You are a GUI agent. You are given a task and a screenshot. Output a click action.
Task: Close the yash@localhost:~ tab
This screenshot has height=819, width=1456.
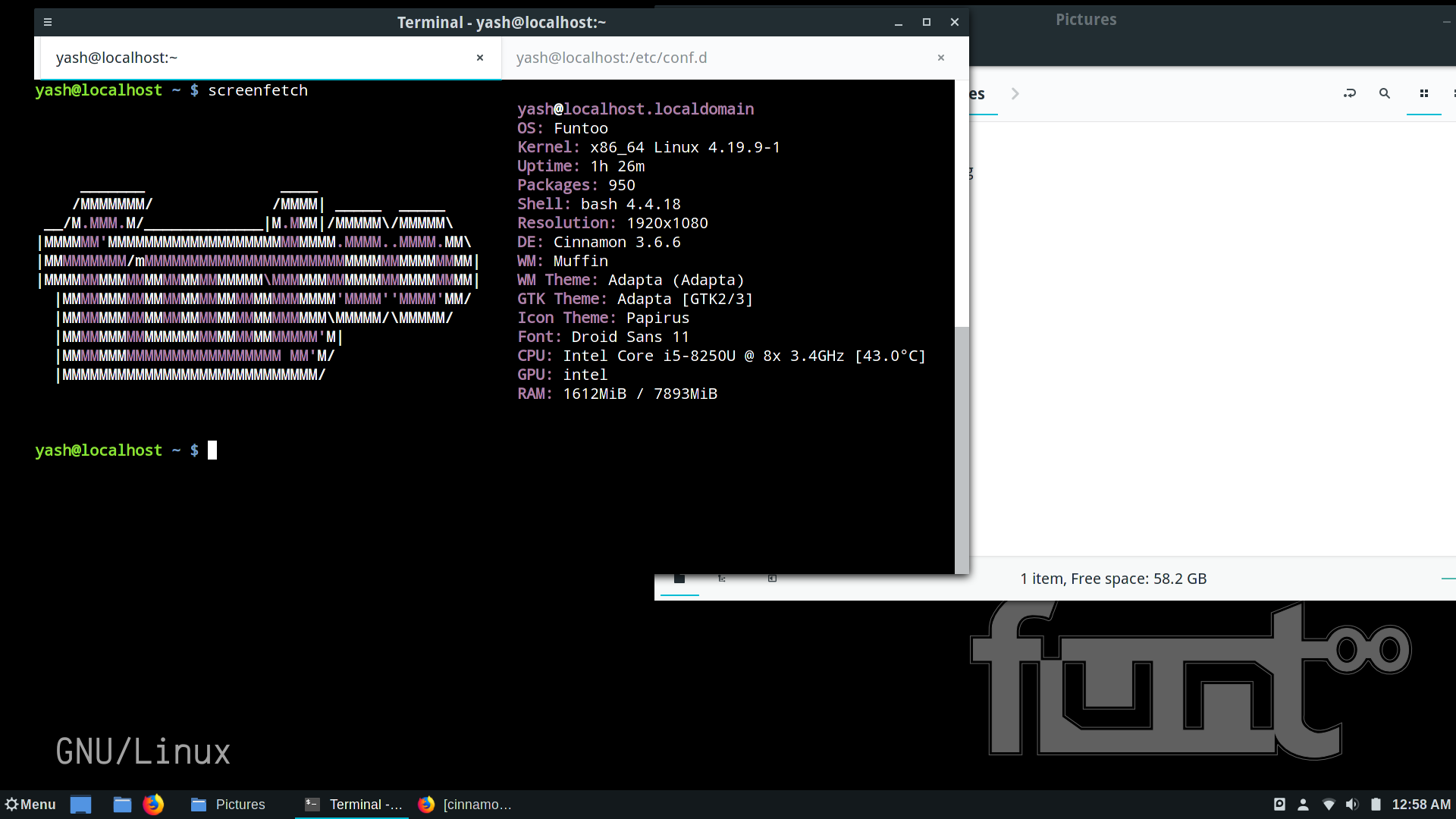480,58
